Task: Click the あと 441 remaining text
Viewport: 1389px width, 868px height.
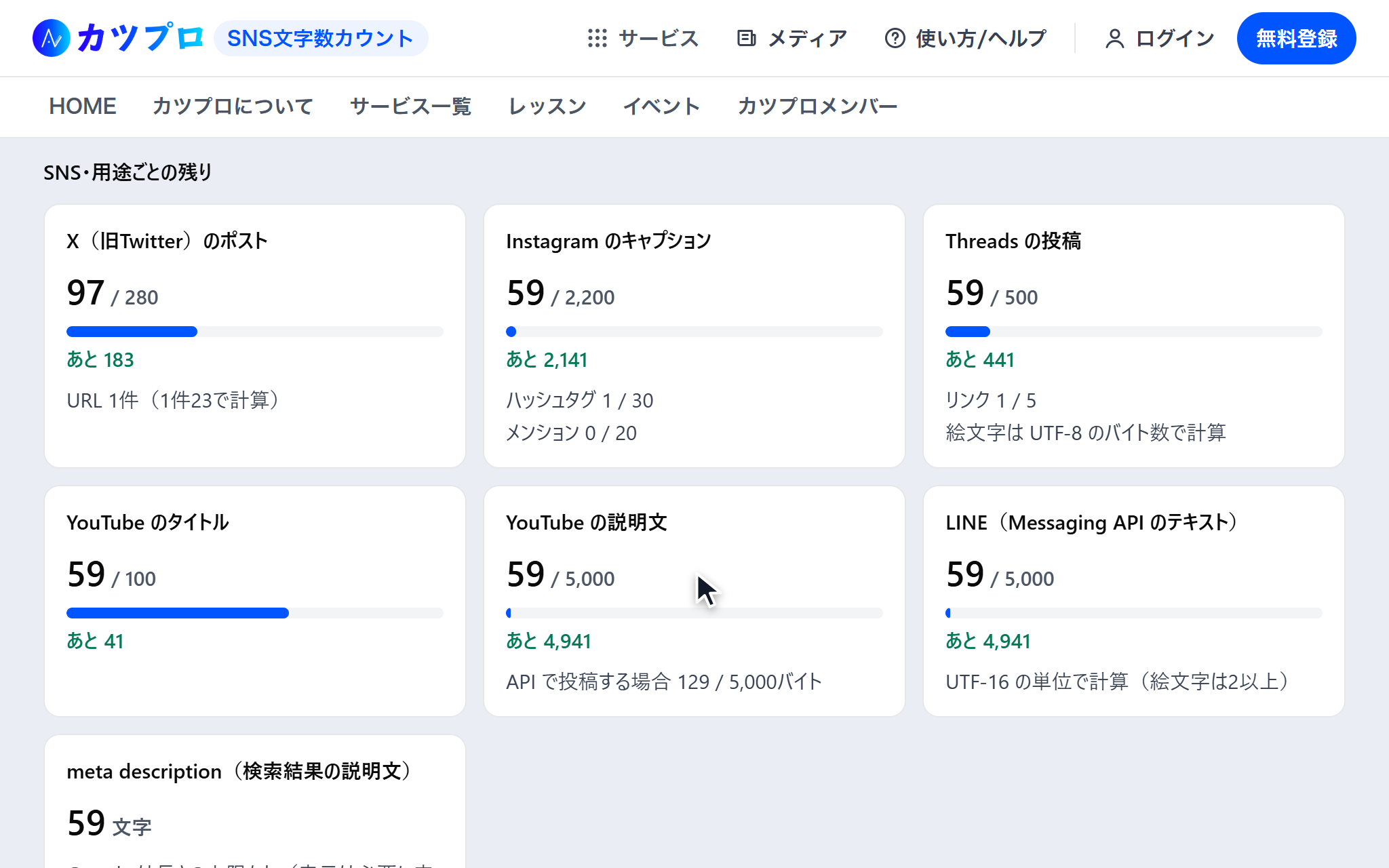Action: 980,359
